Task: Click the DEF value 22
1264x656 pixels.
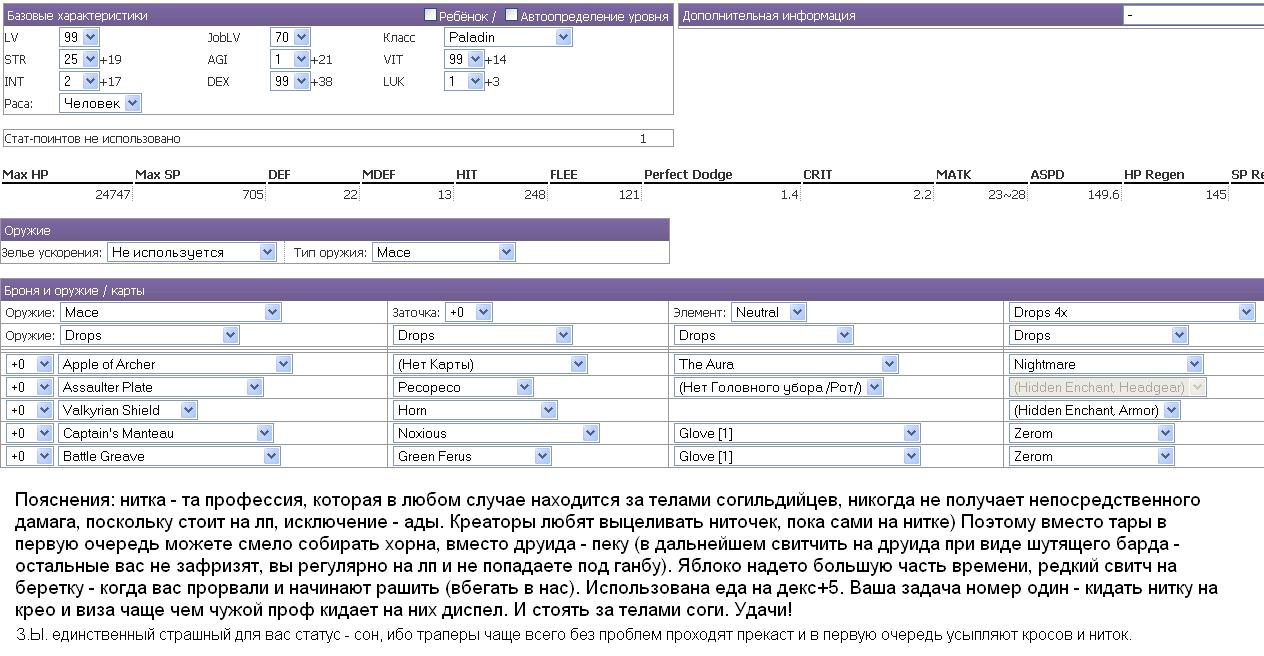Action: coord(350,195)
